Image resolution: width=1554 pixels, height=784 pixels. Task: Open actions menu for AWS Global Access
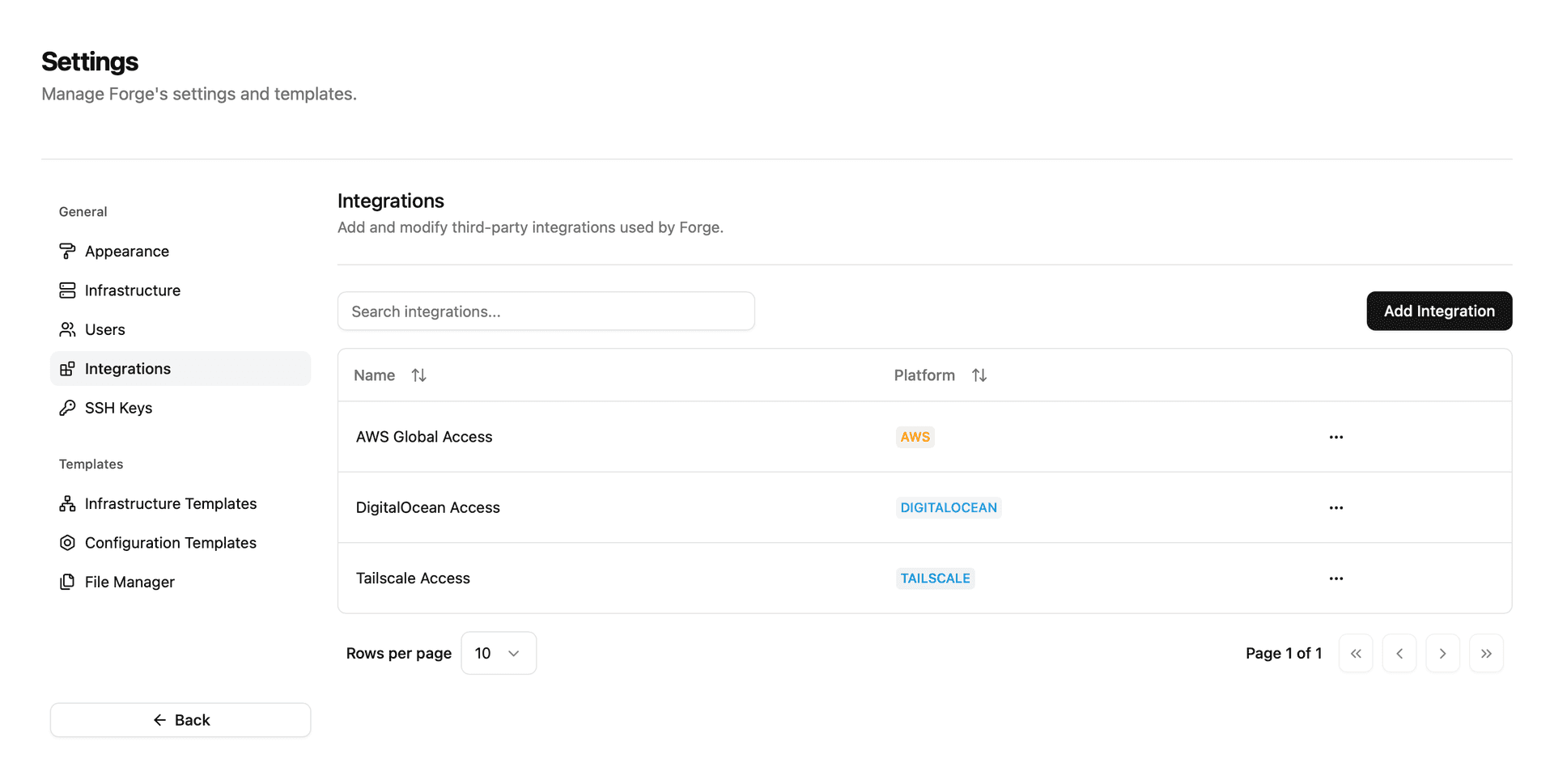(1336, 437)
